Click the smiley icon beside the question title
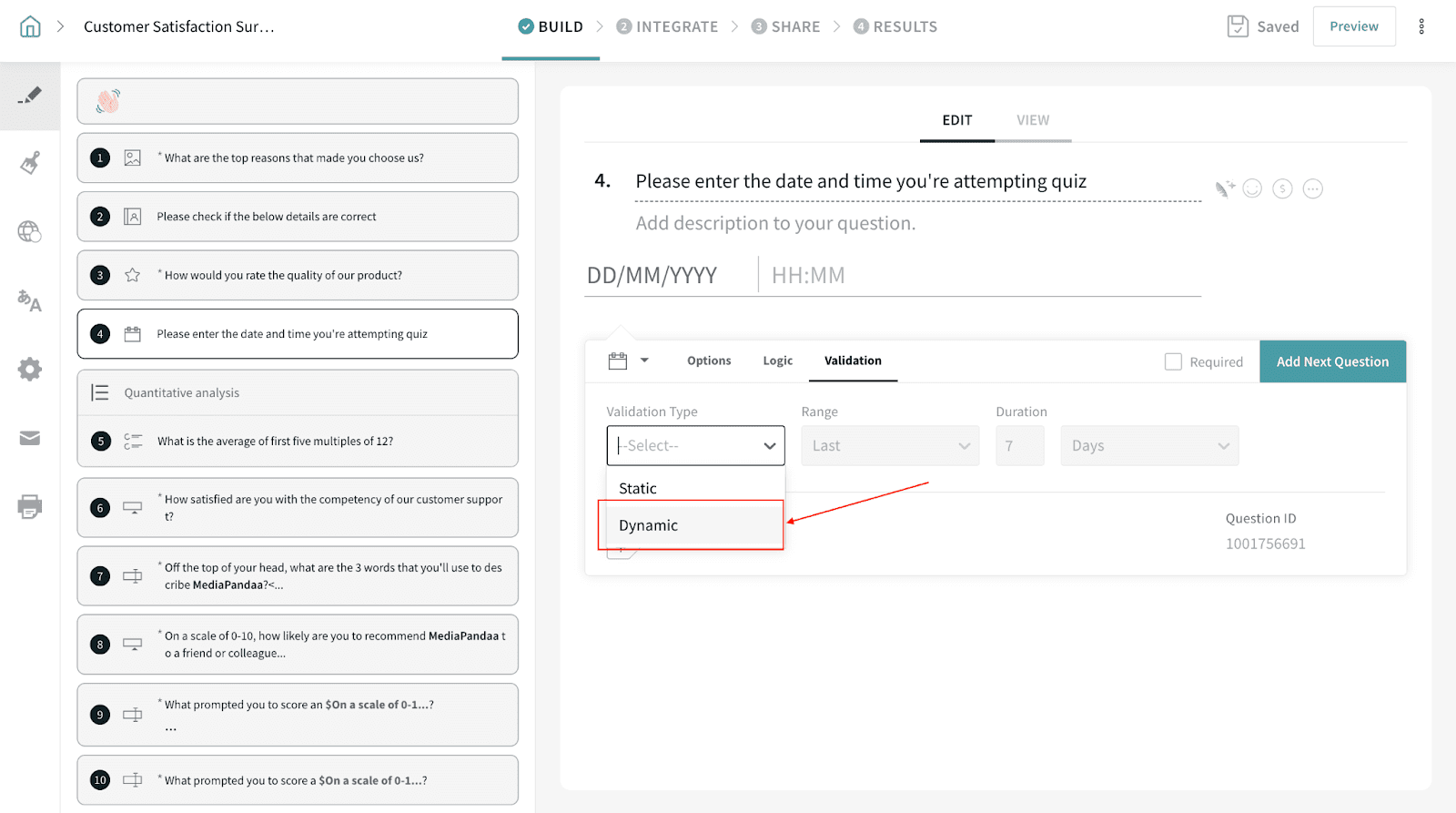Screen dimensions: 1456x813 [x=1252, y=188]
